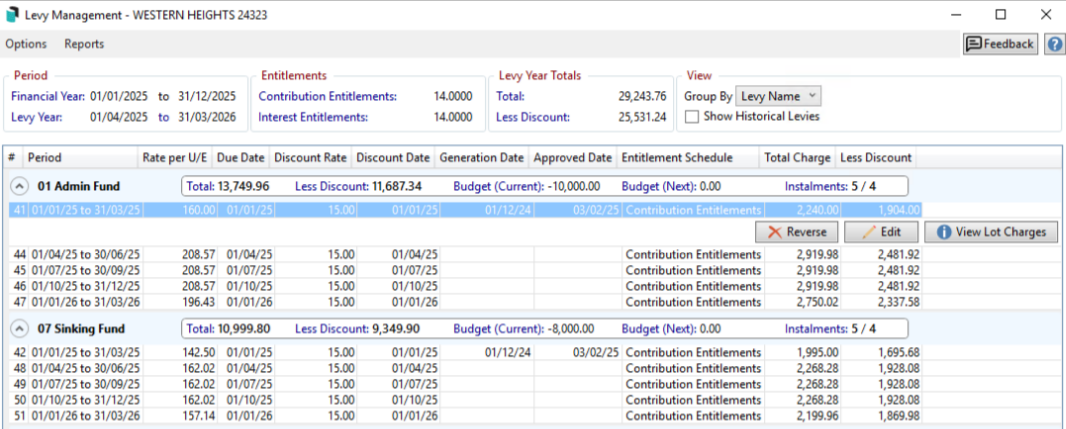This screenshot has width=1066, height=429.
Task: Click total charge 2,199.96 in row 51
Action: (816, 415)
